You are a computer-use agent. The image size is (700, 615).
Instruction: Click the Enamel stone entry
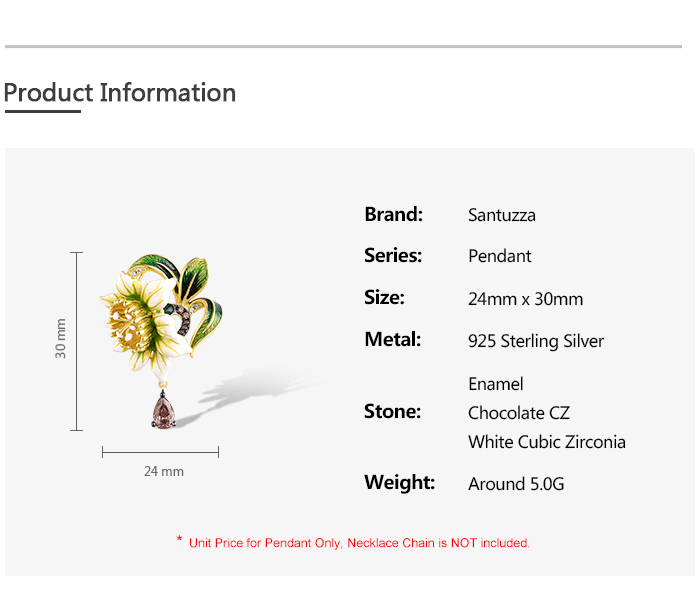click(x=496, y=384)
